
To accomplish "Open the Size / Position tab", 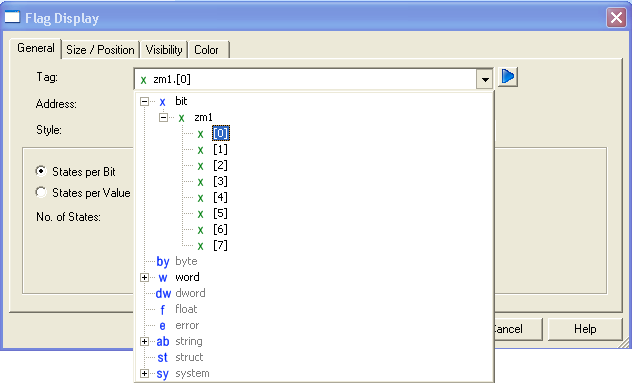I will coord(100,50).
